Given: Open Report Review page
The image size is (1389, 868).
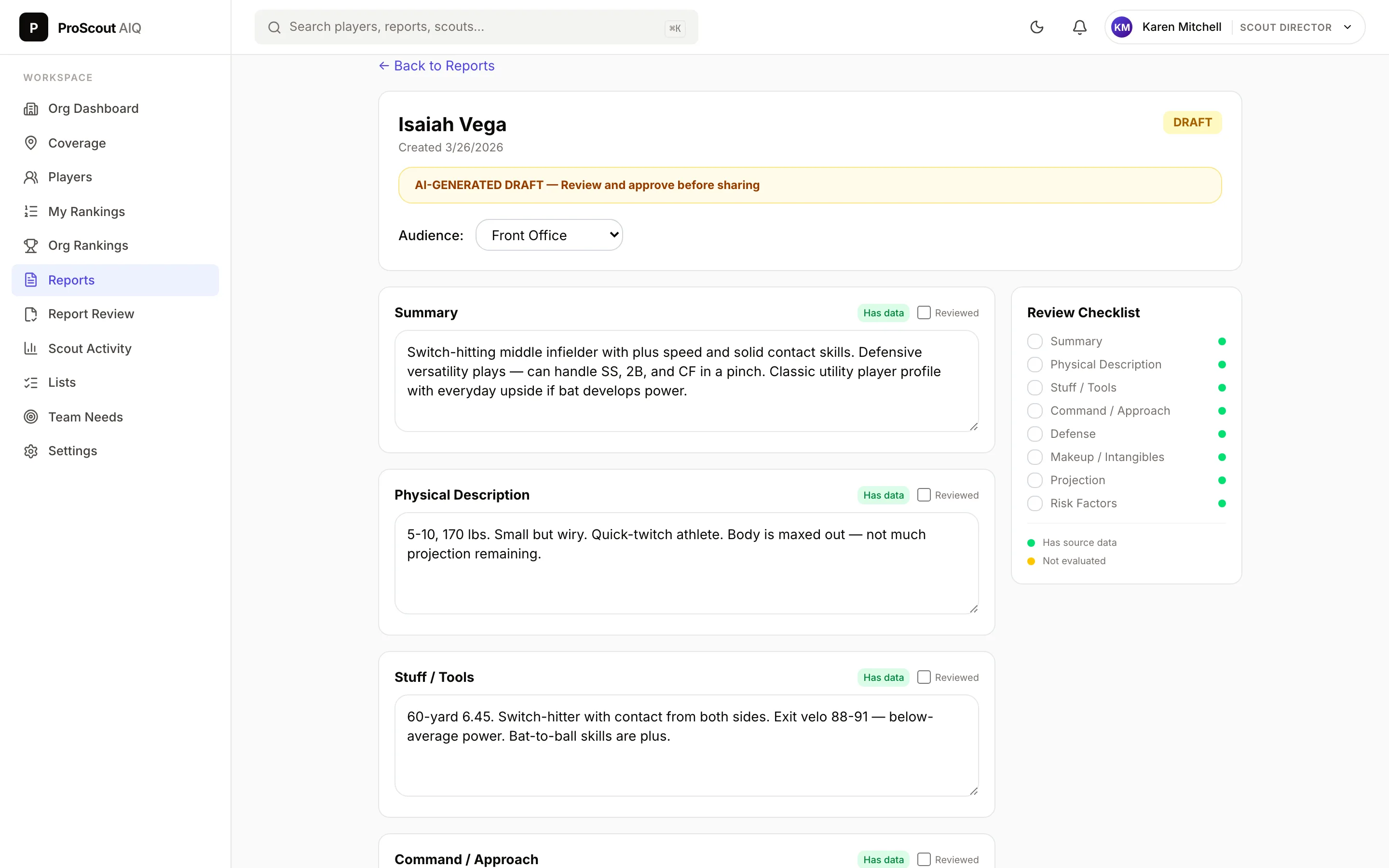Looking at the screenshot, I should click(x=115, y=314).
